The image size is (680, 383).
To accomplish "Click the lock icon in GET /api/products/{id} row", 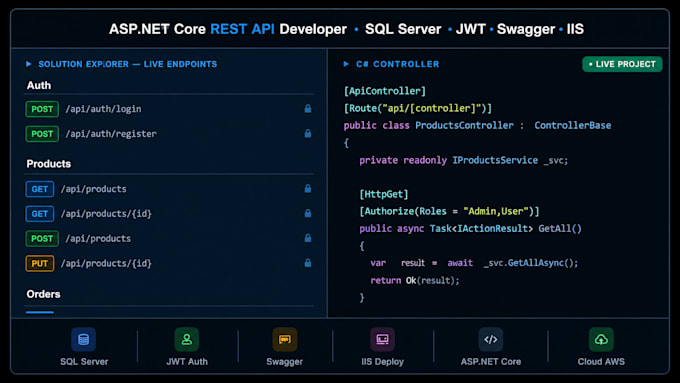I will point(307,213).
